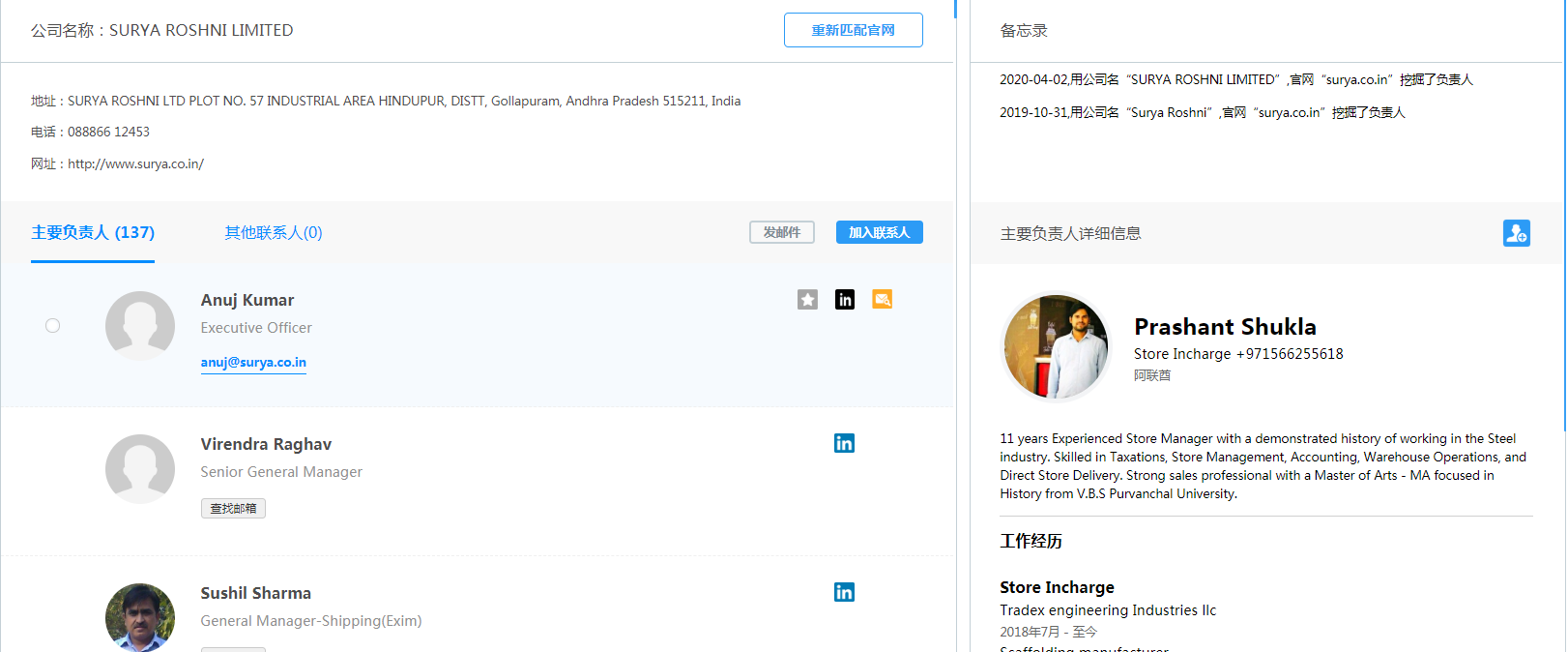Switch to 其他联系人(0) tab
1568x652 pixels.
coord(274,232)
